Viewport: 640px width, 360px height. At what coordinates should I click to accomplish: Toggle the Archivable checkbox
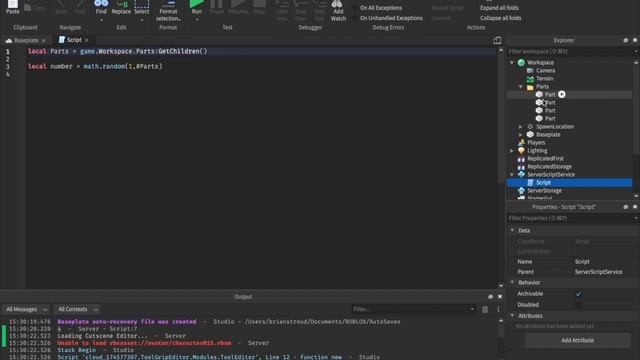coord(578,294)
